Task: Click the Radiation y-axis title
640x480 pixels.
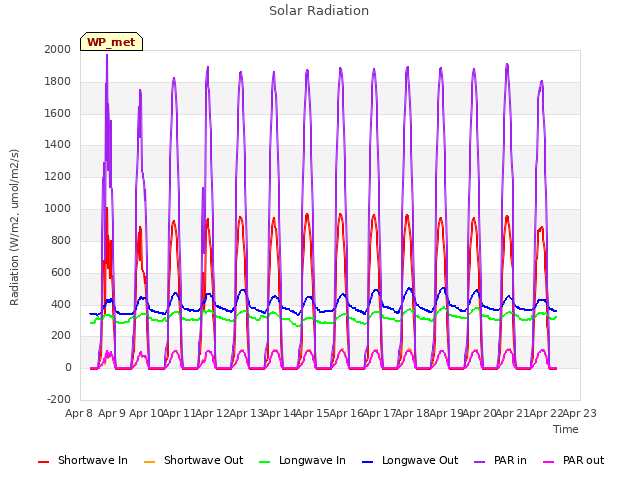Action: [14, 227]
